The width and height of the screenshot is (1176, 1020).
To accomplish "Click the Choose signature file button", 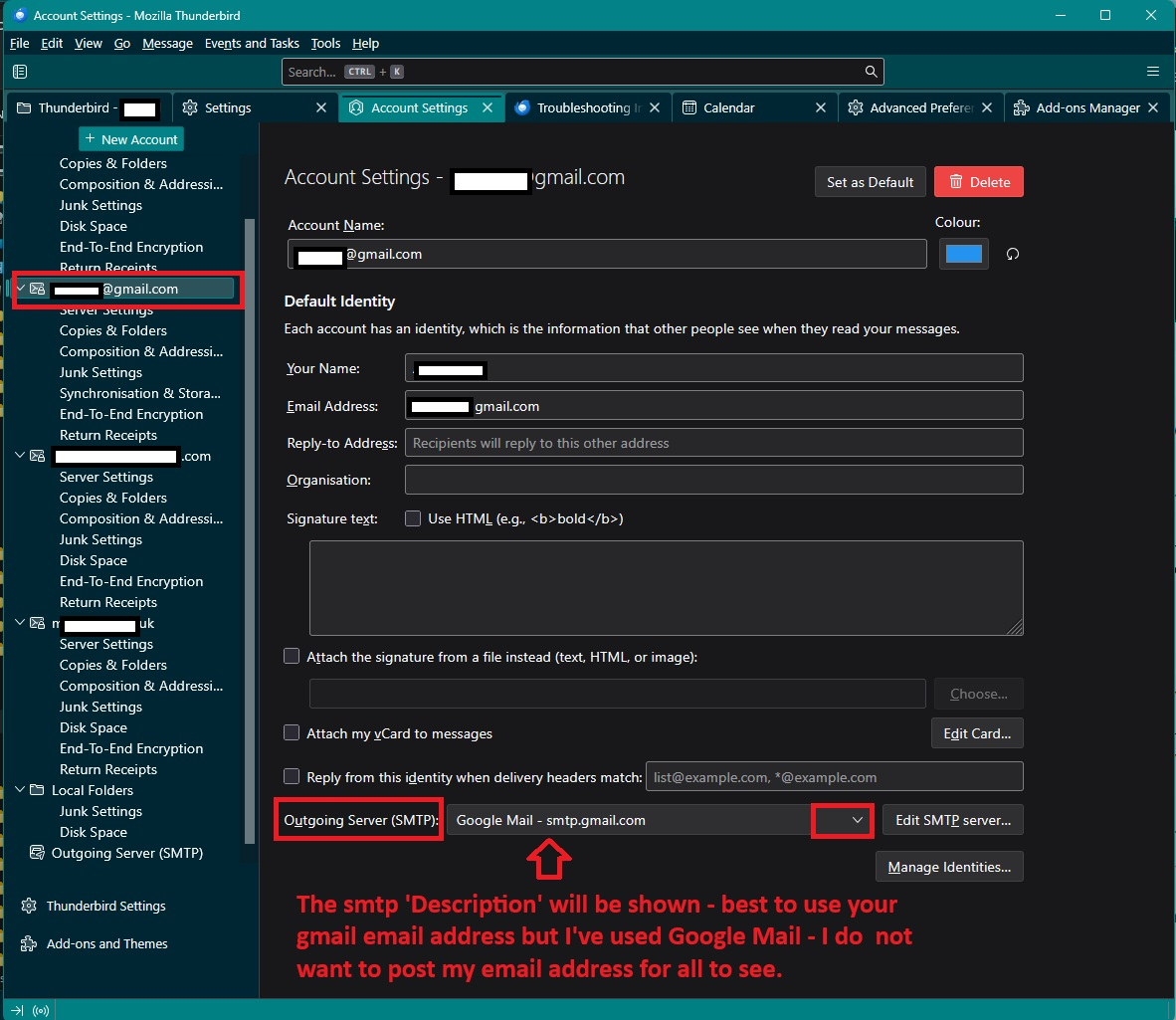I will click(x=979, y=694).
